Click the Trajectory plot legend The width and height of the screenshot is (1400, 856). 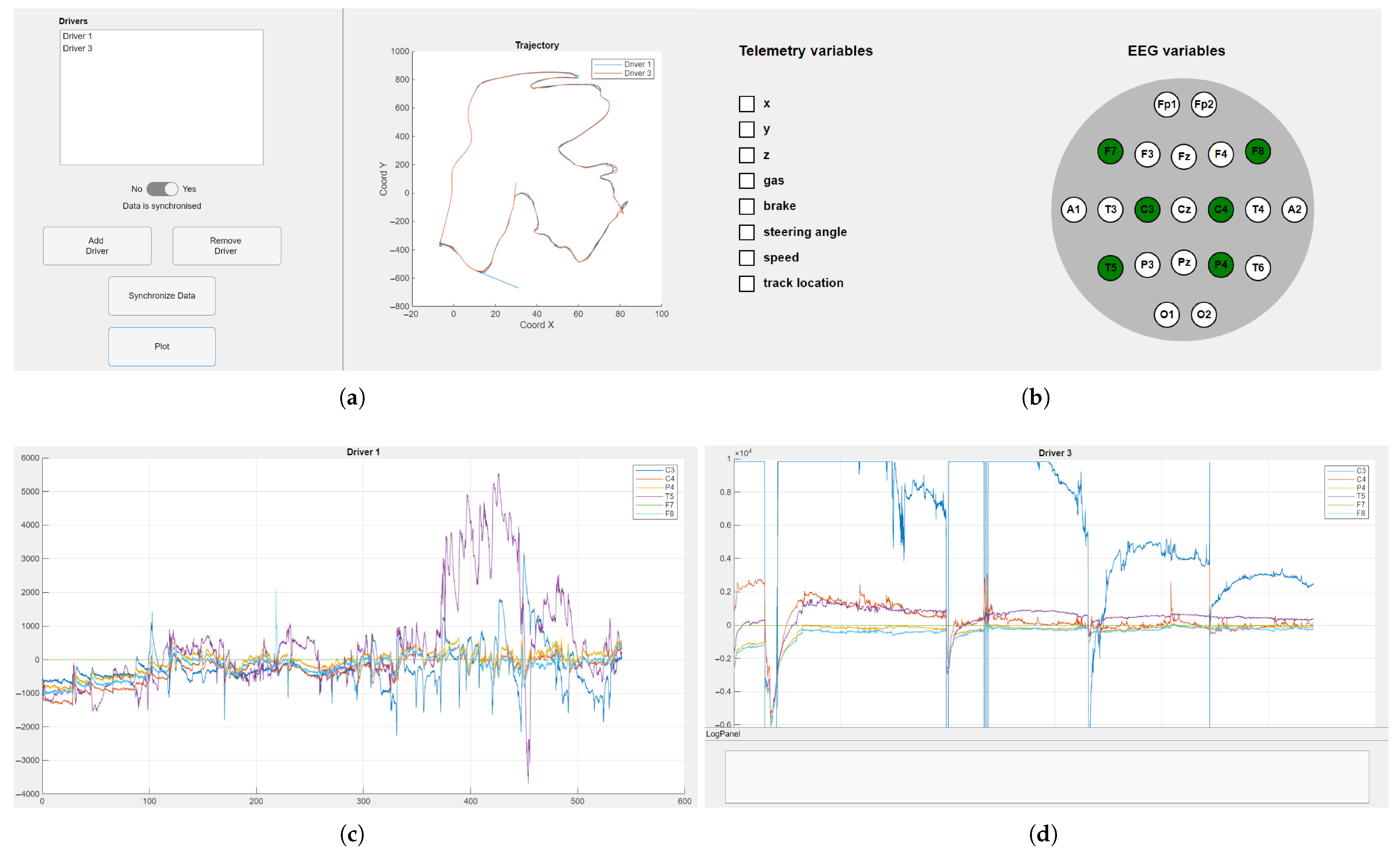[x=623, y=69]
